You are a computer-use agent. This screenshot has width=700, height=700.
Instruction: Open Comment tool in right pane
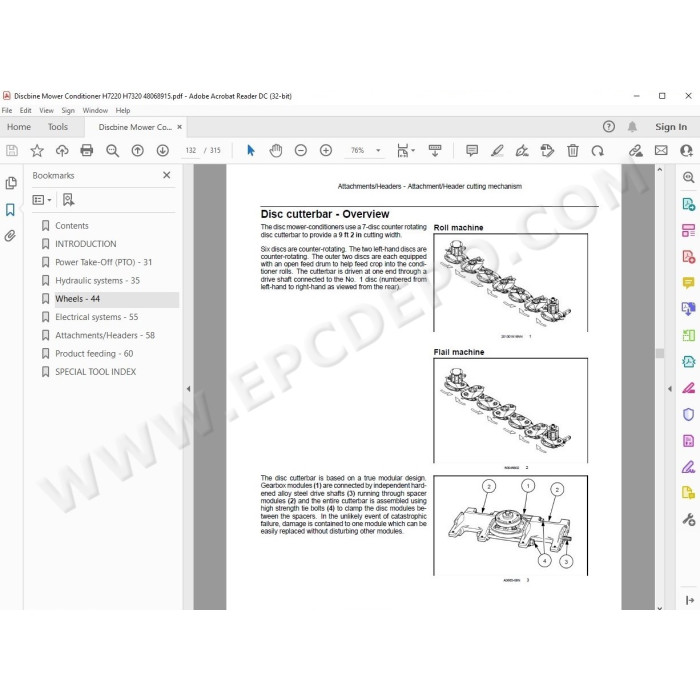click(x=688, y=283)
